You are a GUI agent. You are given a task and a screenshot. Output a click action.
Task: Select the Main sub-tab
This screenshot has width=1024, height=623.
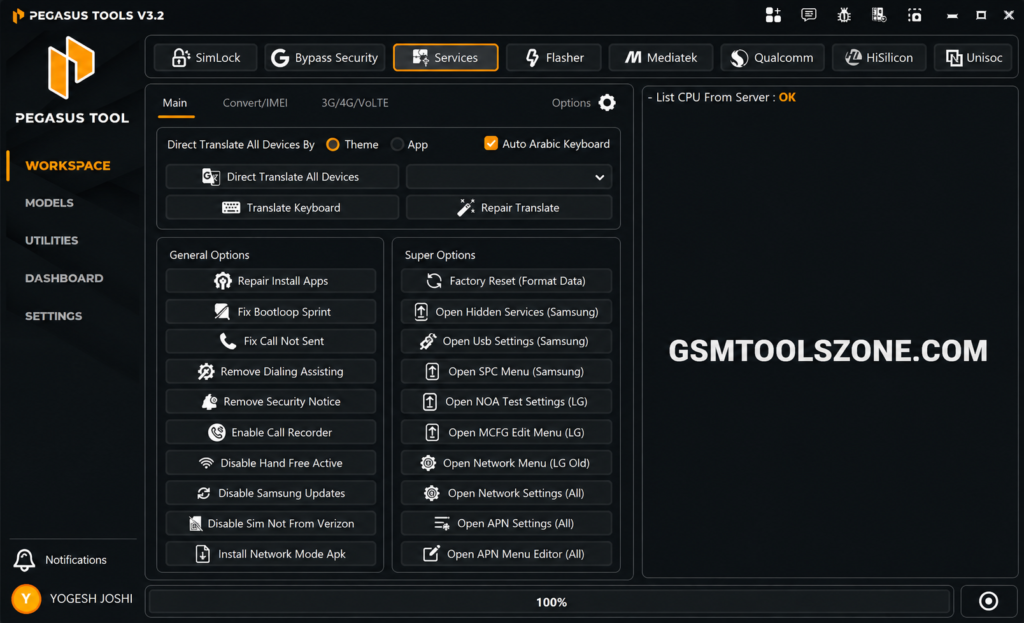(175, 103)
